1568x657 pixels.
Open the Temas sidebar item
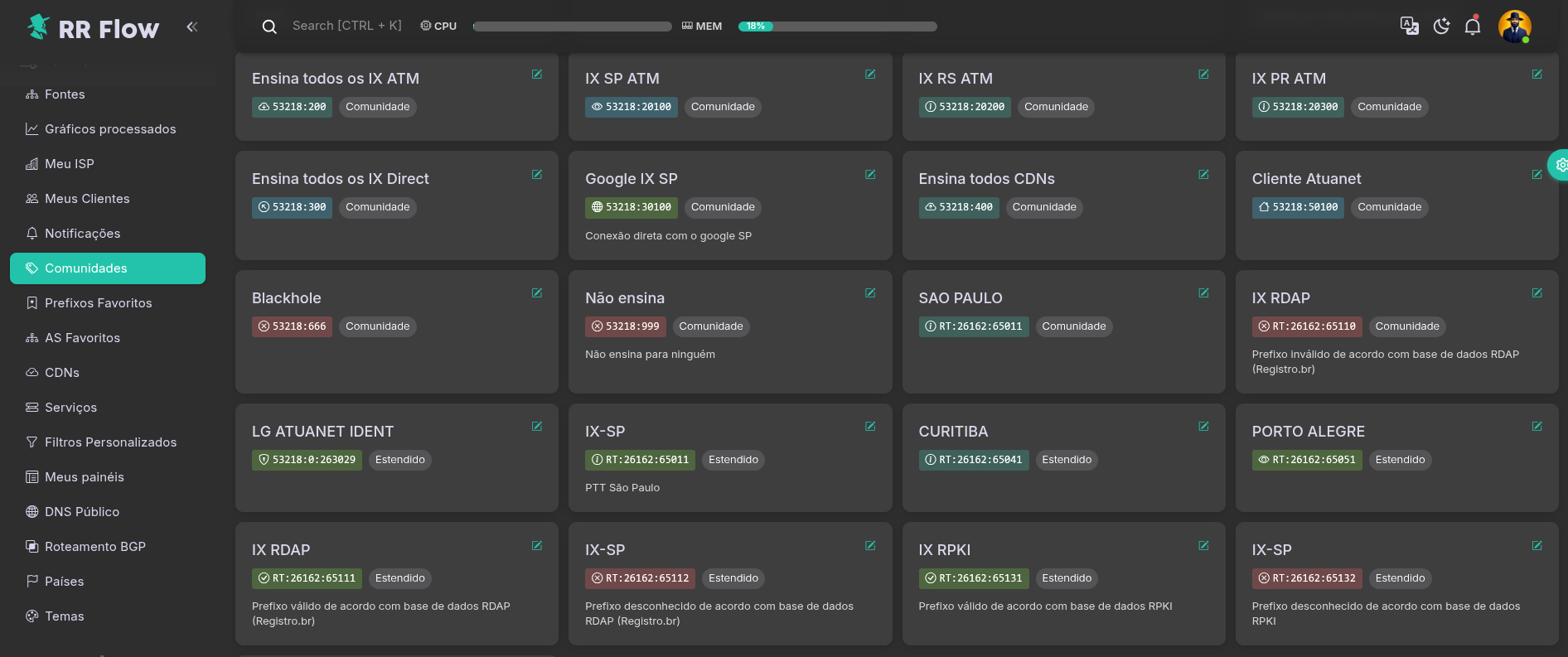click(64, 616)
